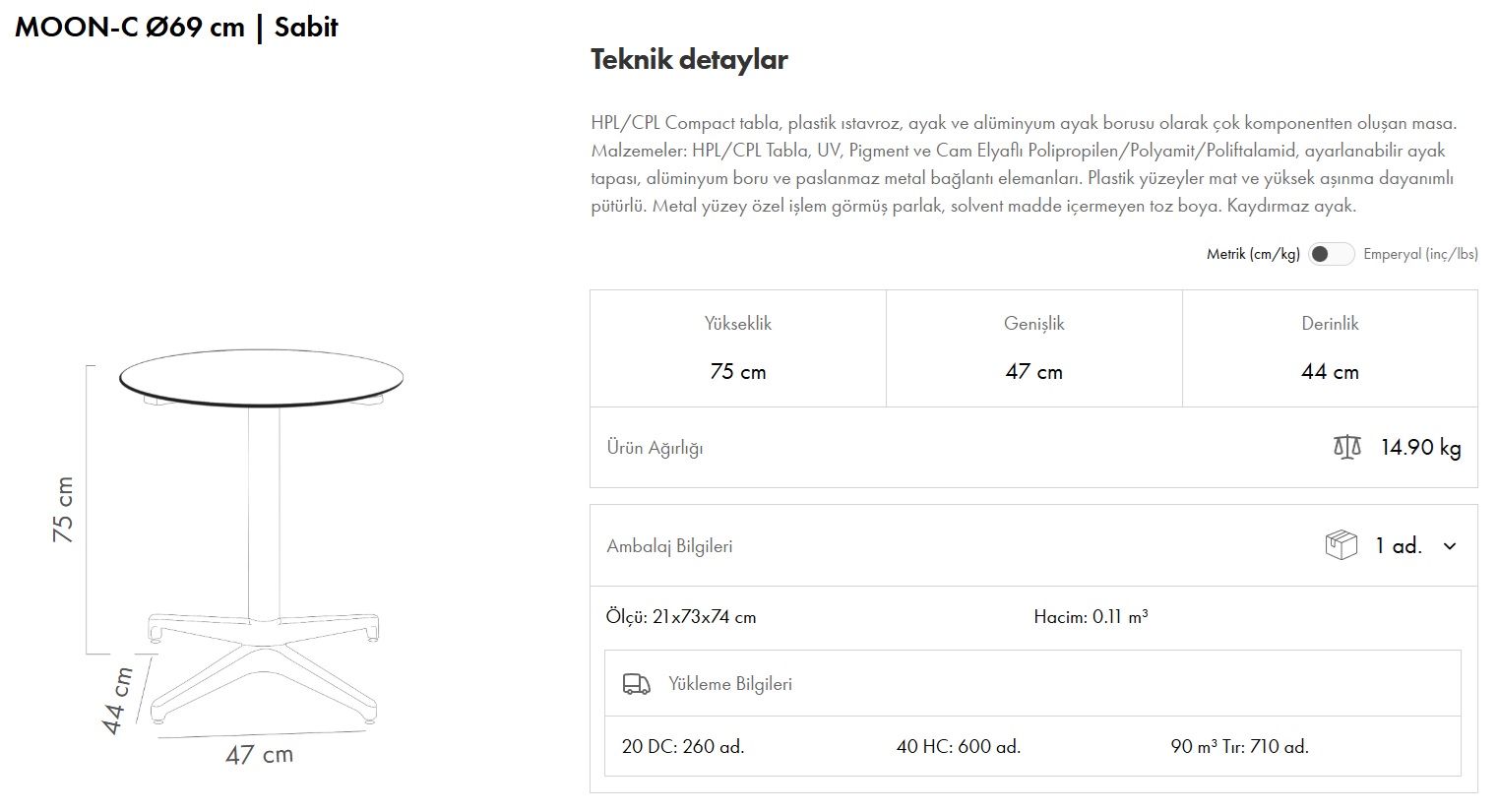Click the Genişlik 47 cm cell
Viewport: 1498px width, 812px height.
1033,348
